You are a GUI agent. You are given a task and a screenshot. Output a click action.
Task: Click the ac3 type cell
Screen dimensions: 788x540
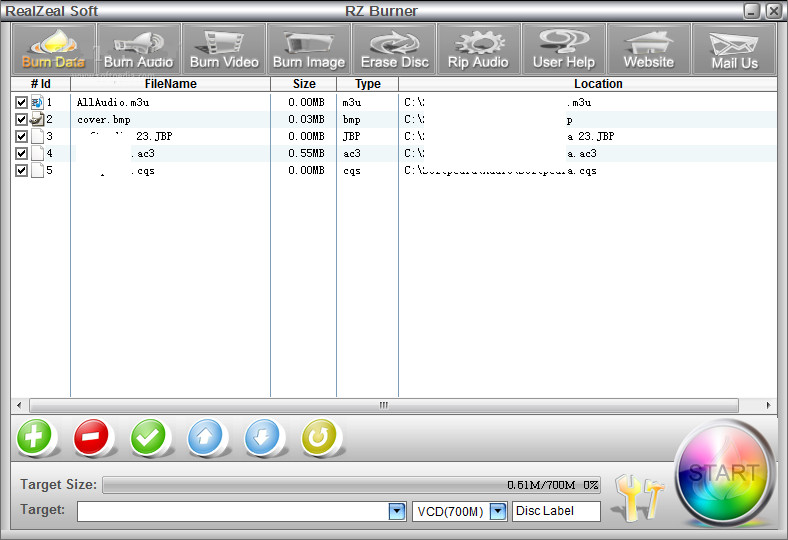pos(352,153)
